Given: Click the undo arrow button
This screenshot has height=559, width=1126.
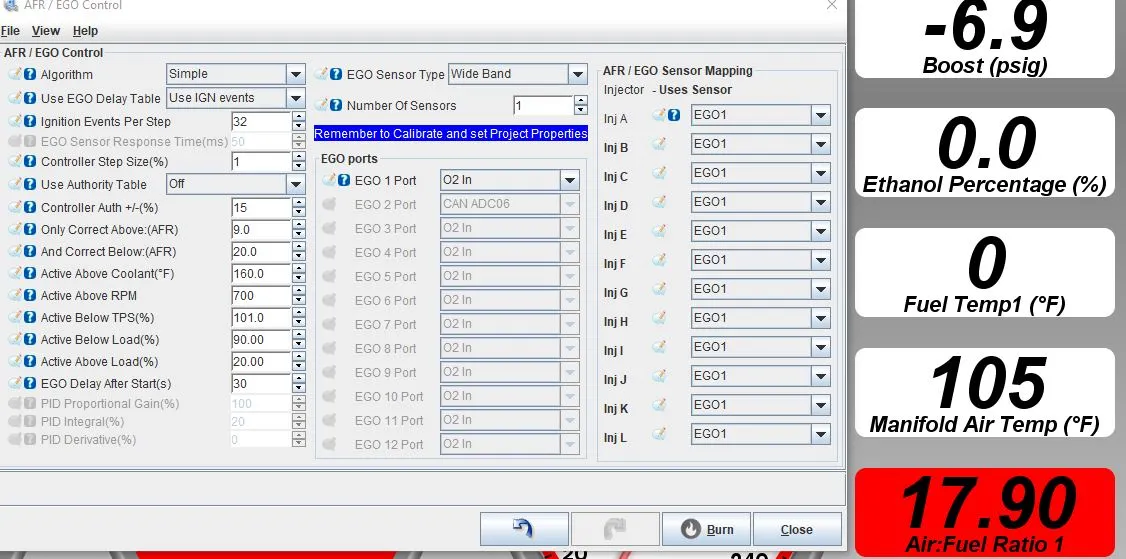Looking at the screenshot, I should coord(524,530).
